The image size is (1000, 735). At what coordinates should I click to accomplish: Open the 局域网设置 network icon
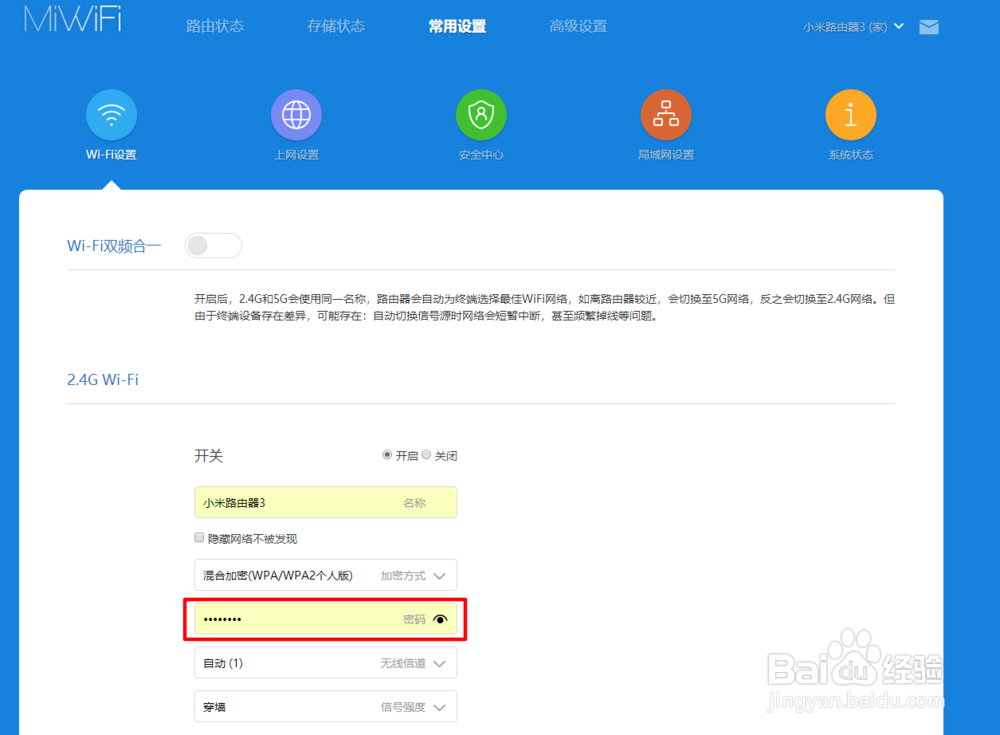coord(666,115)
